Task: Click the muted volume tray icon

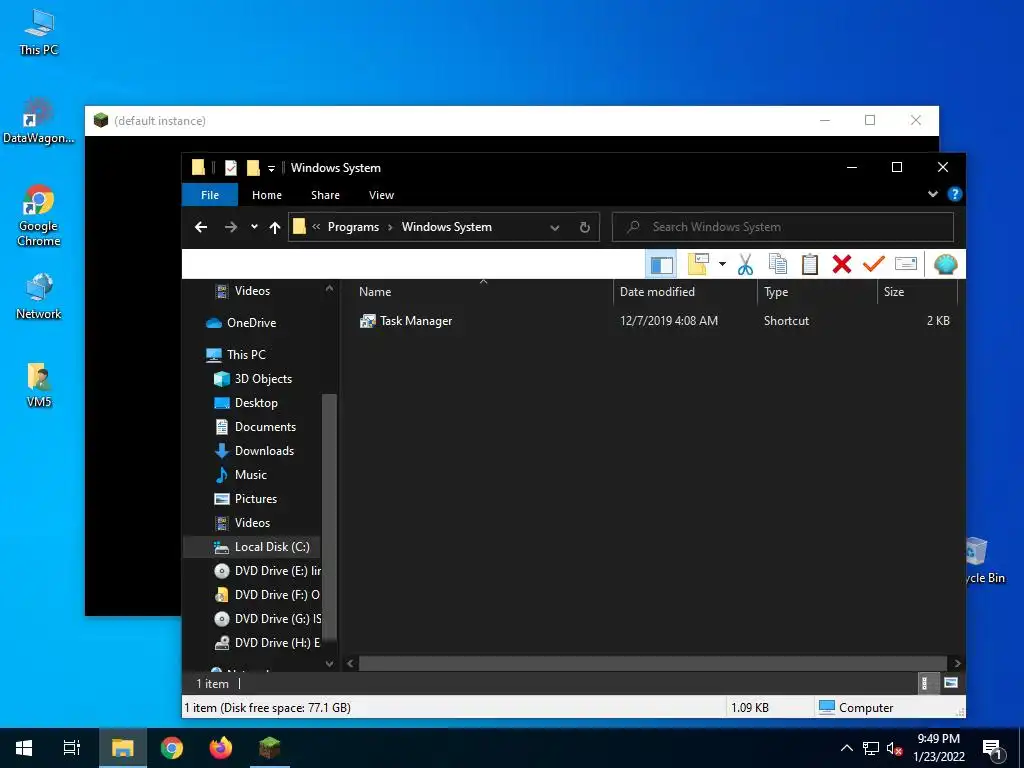Action: (x=894, y=749)
